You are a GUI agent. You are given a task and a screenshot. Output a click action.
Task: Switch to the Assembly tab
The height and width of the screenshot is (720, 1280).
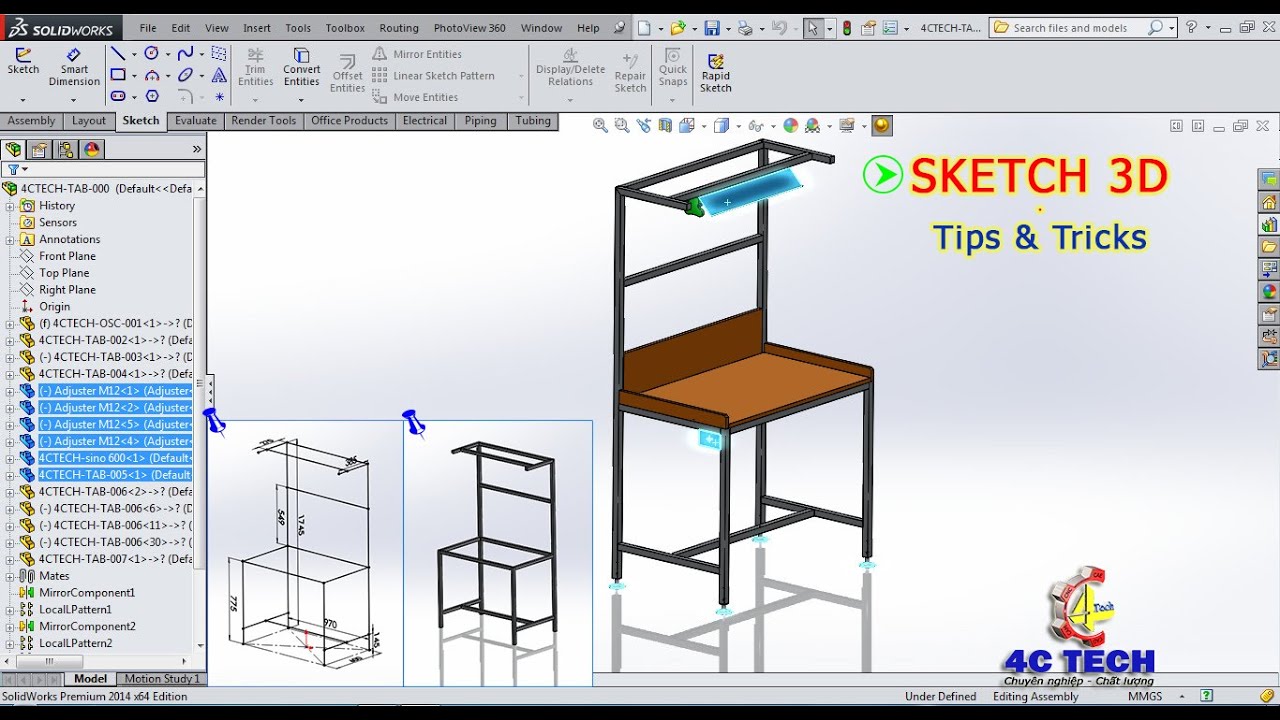(x=32, y=121)
